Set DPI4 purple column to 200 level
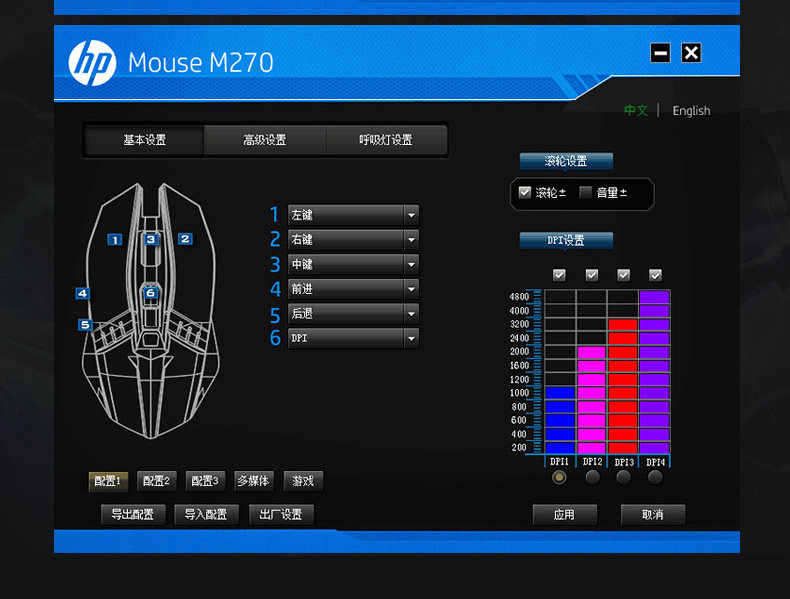Image resolution: width=790 pixels, height=599 pixels. click(x=654, y=447)
